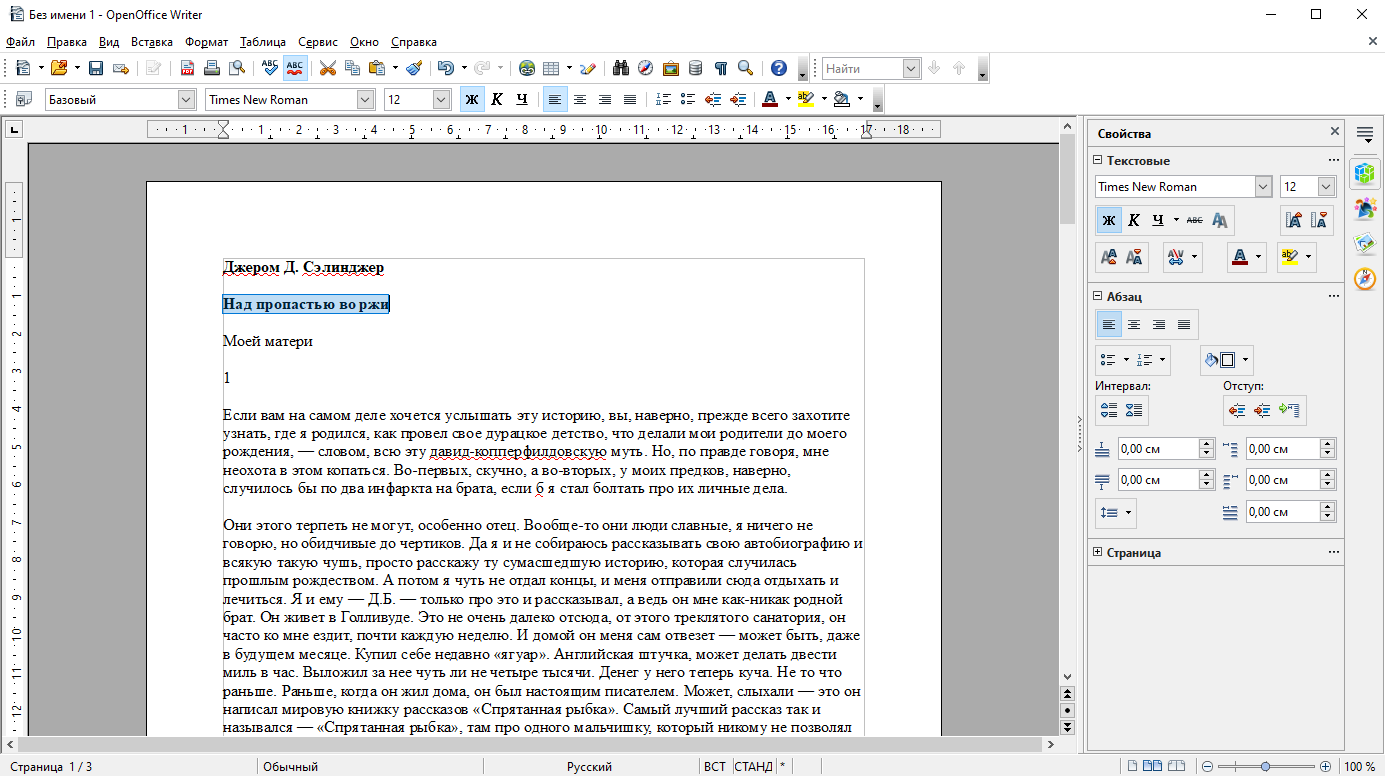Open the «Правка» menu
The height and width of the screenshot is (776, 1385).
point(67,42)
